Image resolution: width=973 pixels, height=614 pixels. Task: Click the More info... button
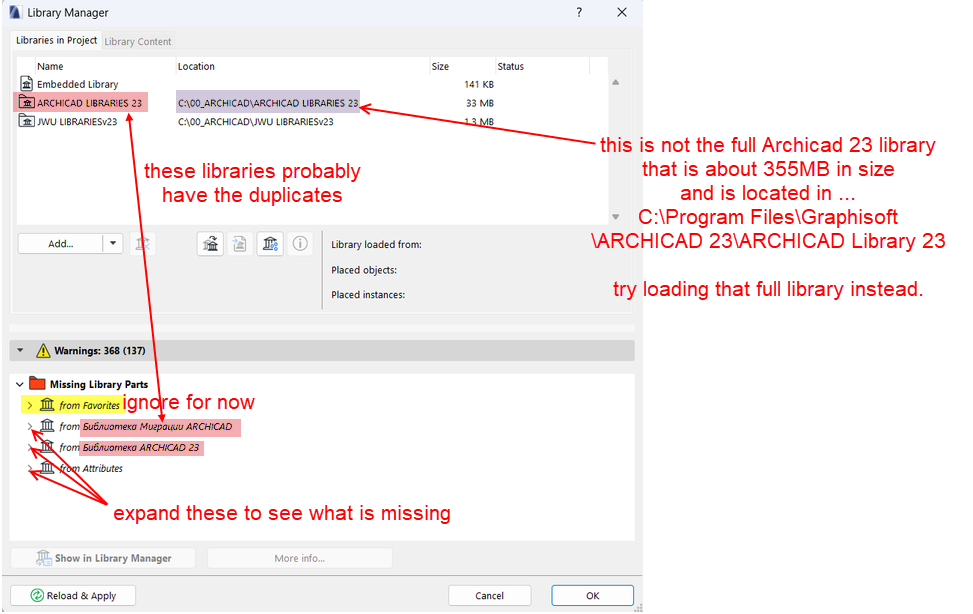click(300, 558)
